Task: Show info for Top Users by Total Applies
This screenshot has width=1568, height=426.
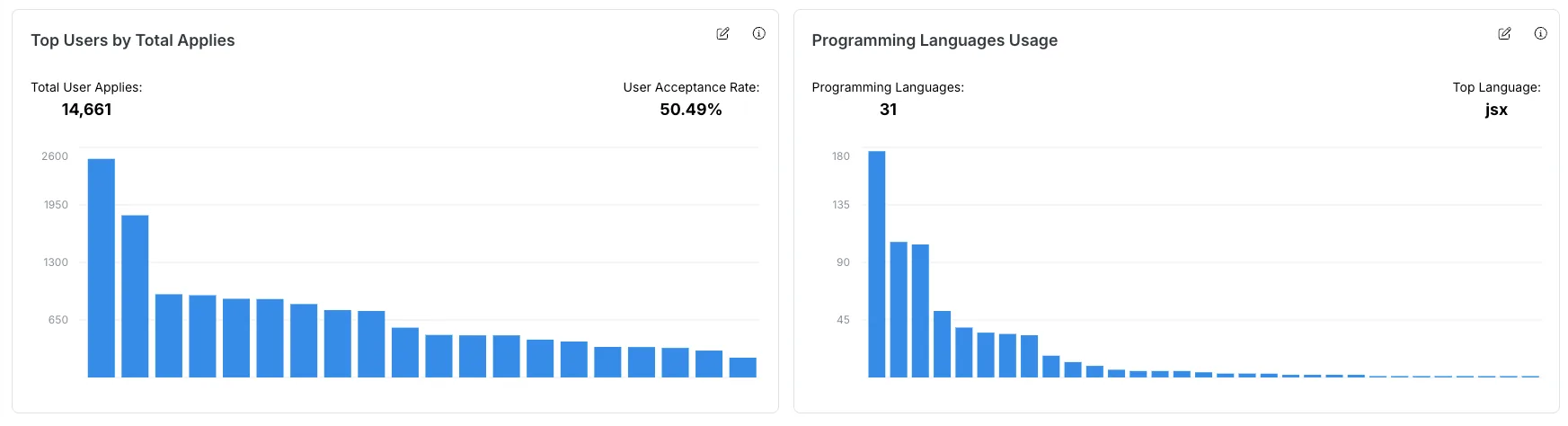Action: pos(758,33)
